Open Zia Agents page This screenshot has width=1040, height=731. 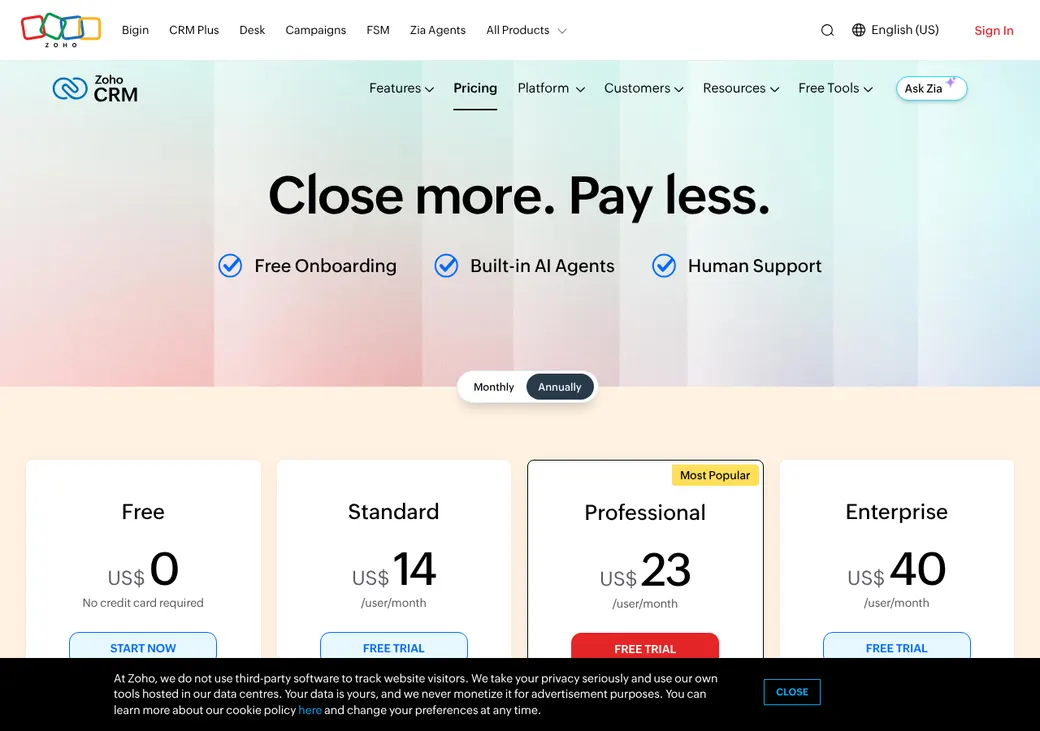[438, 31]
